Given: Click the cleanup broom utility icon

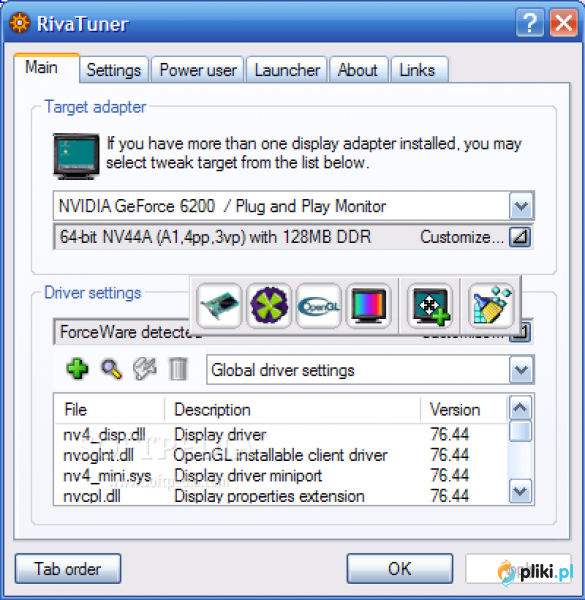Looking at the screenshot, I should click(x=491, y=305).
